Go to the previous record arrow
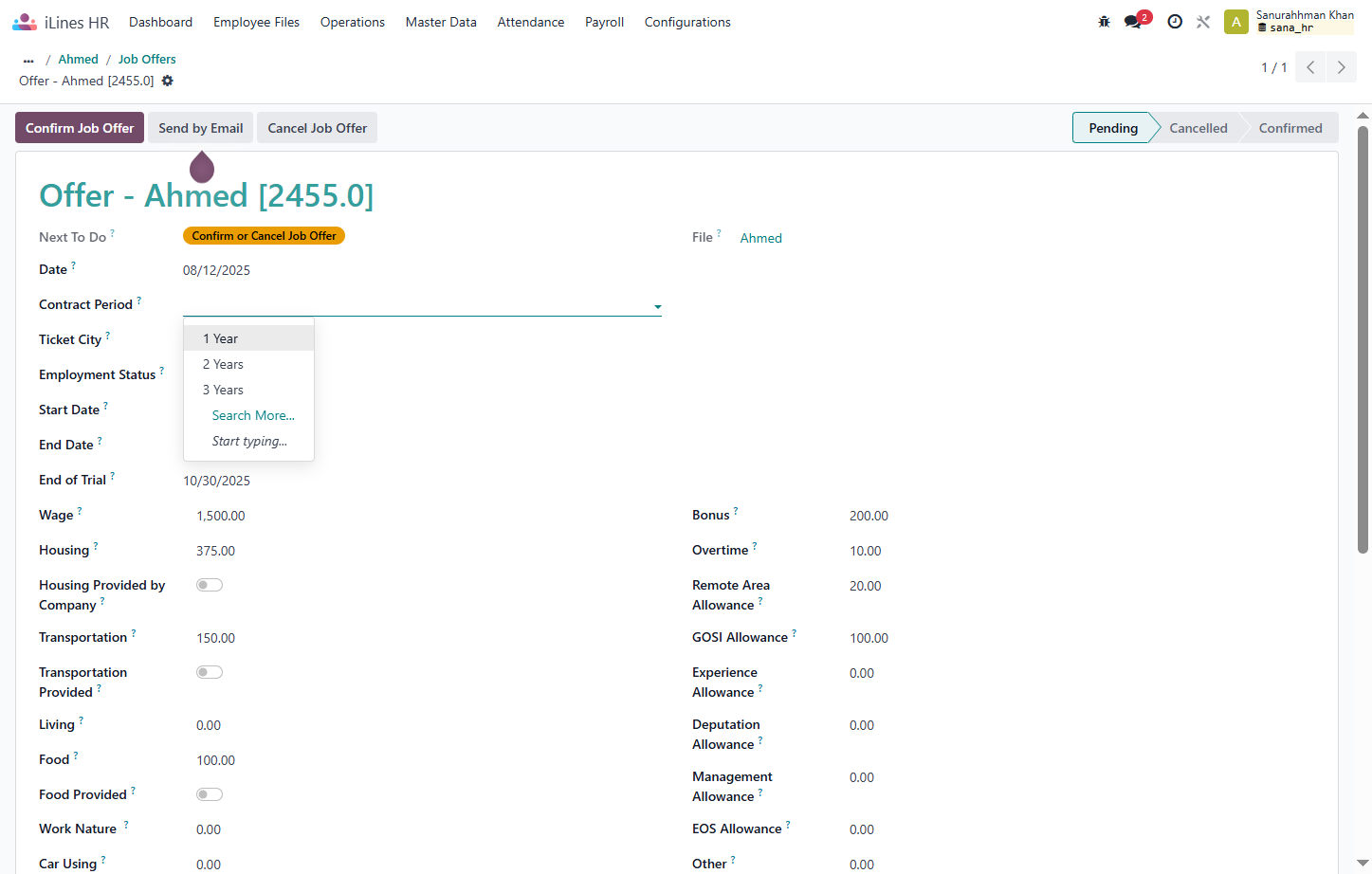This screenshot has width=1372, height=874. point(1310,67)
